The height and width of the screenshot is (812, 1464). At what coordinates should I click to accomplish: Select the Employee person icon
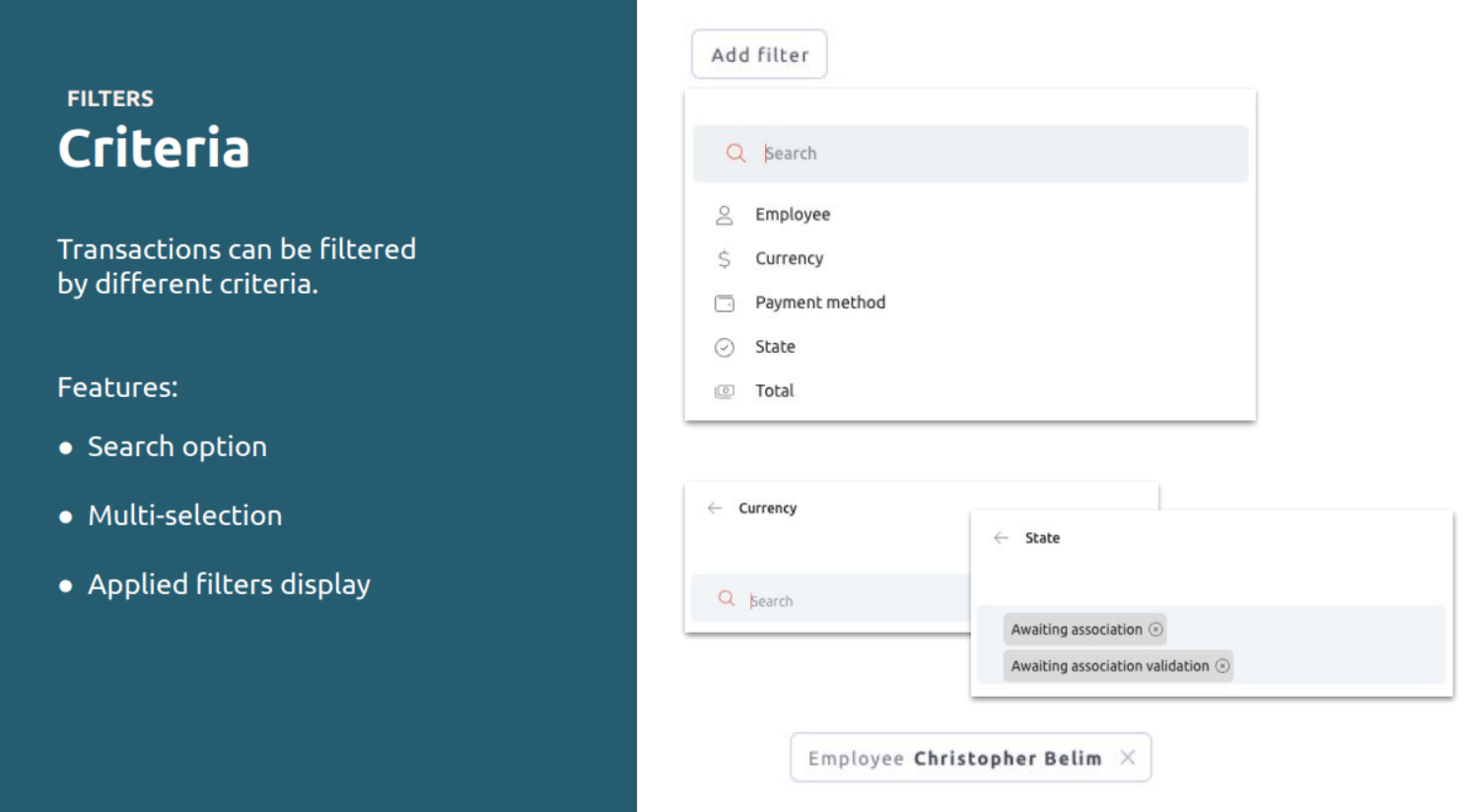[x=724, y=215]
